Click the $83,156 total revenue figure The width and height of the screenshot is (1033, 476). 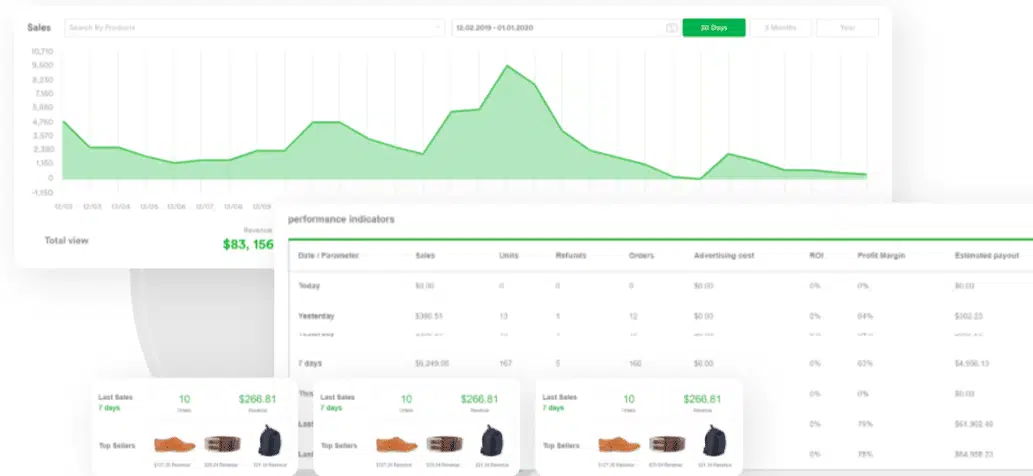[x=248, y=244]
